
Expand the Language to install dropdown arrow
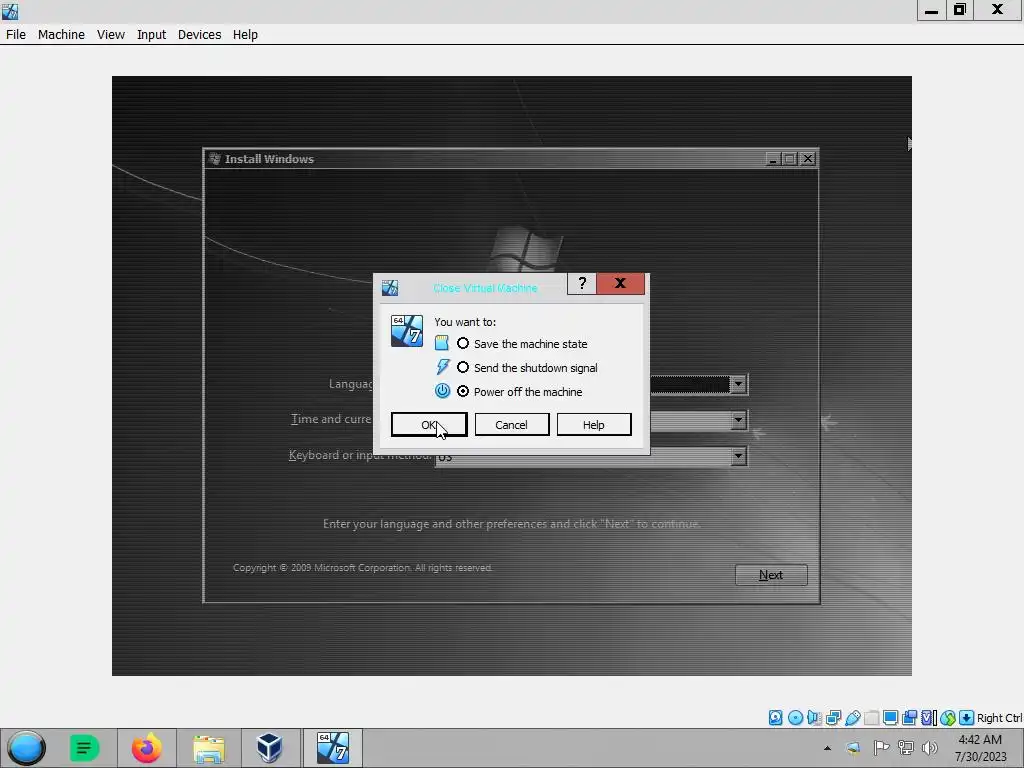coord(738,384)
